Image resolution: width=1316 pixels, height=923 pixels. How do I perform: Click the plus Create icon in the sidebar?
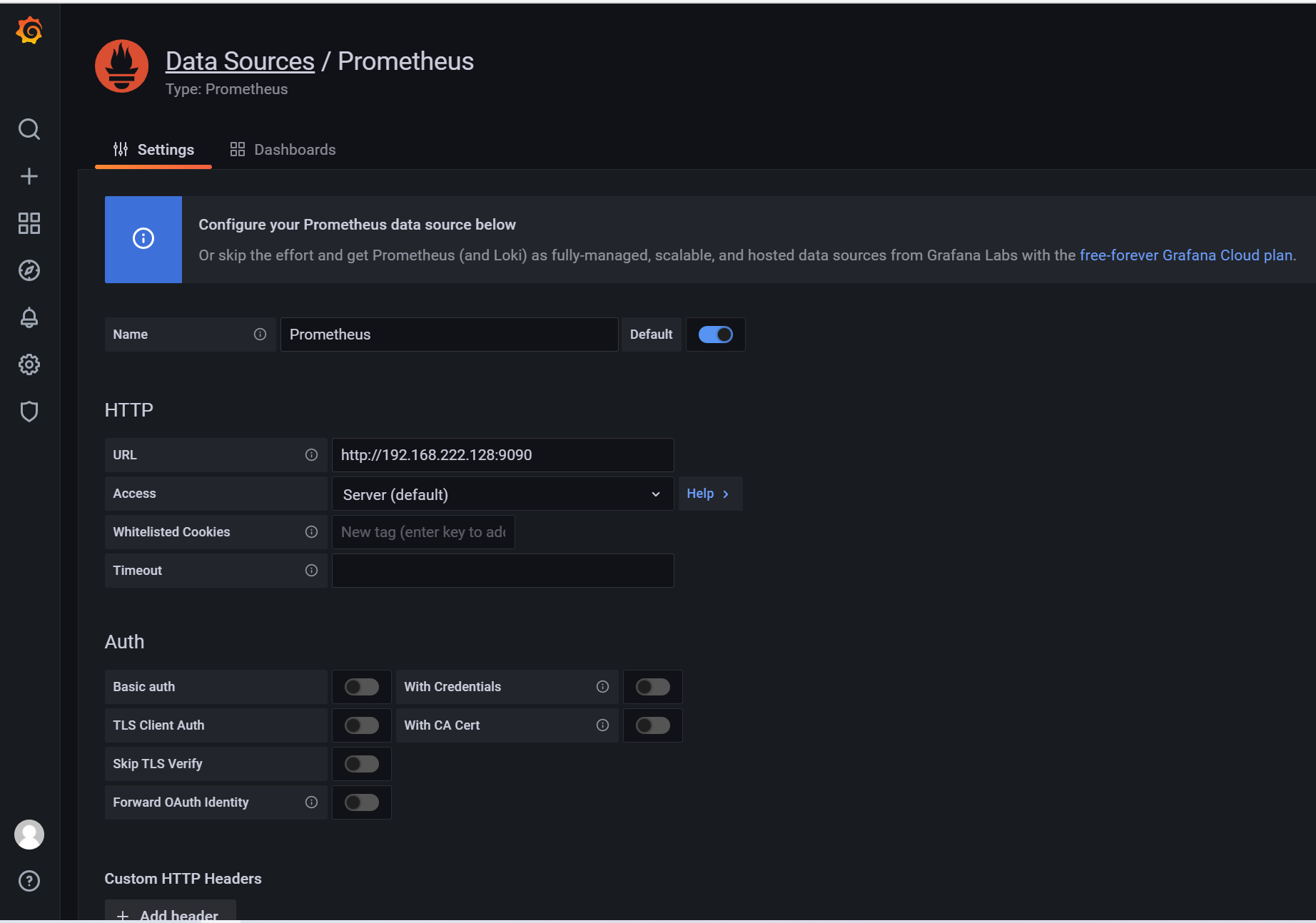pos(29,176)
